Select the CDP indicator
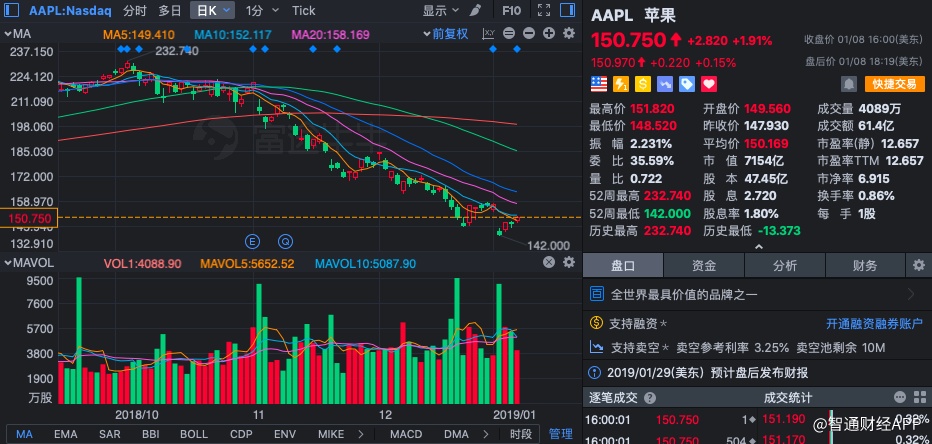This screenshot has width=932, height=444. click(241, 434)
